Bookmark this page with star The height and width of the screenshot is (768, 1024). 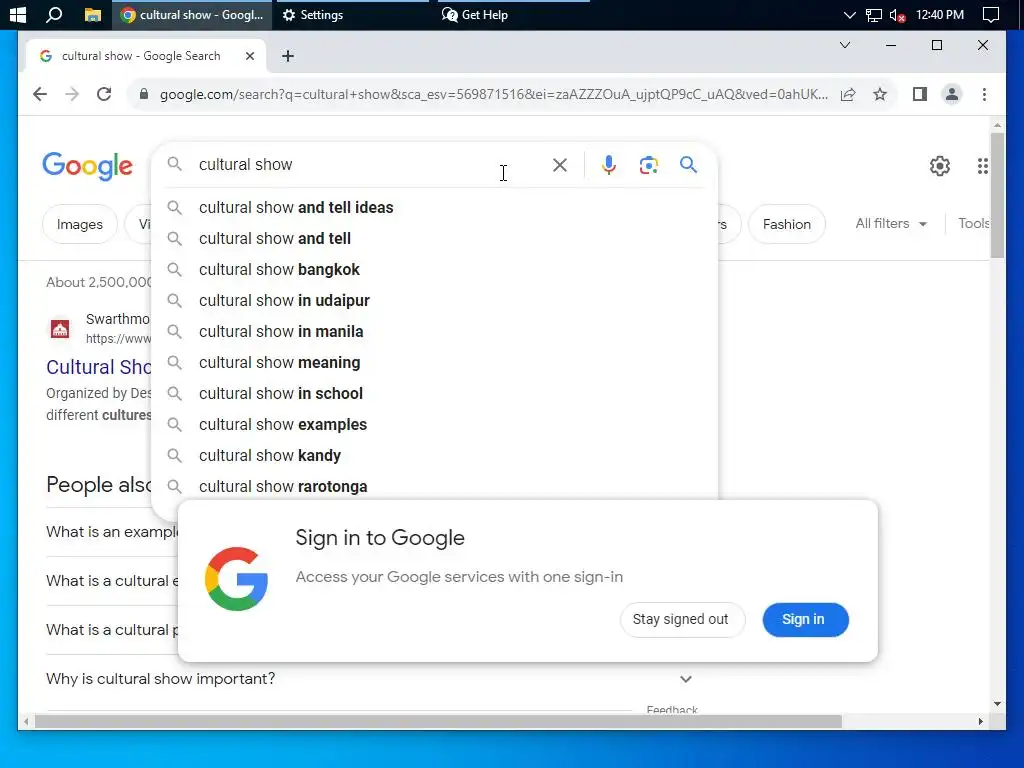pyautogui.click(x=880, y=94)
